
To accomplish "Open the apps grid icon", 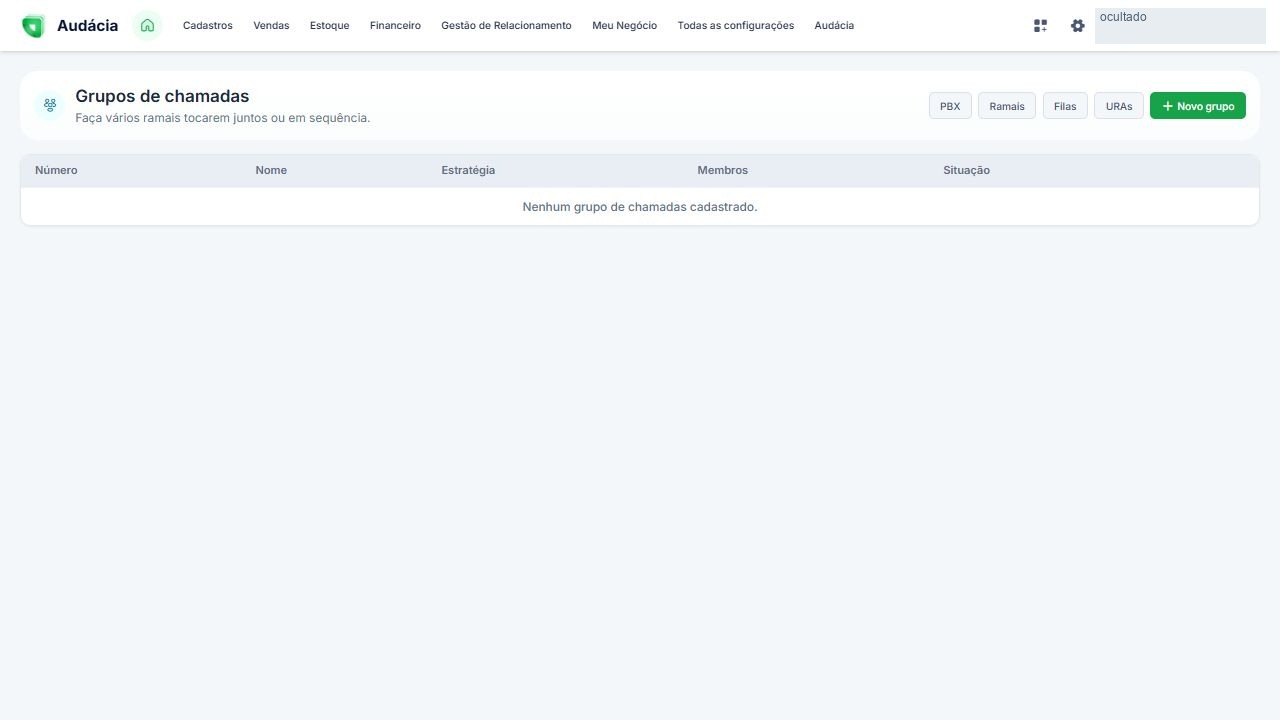I will click(1040, 26).
